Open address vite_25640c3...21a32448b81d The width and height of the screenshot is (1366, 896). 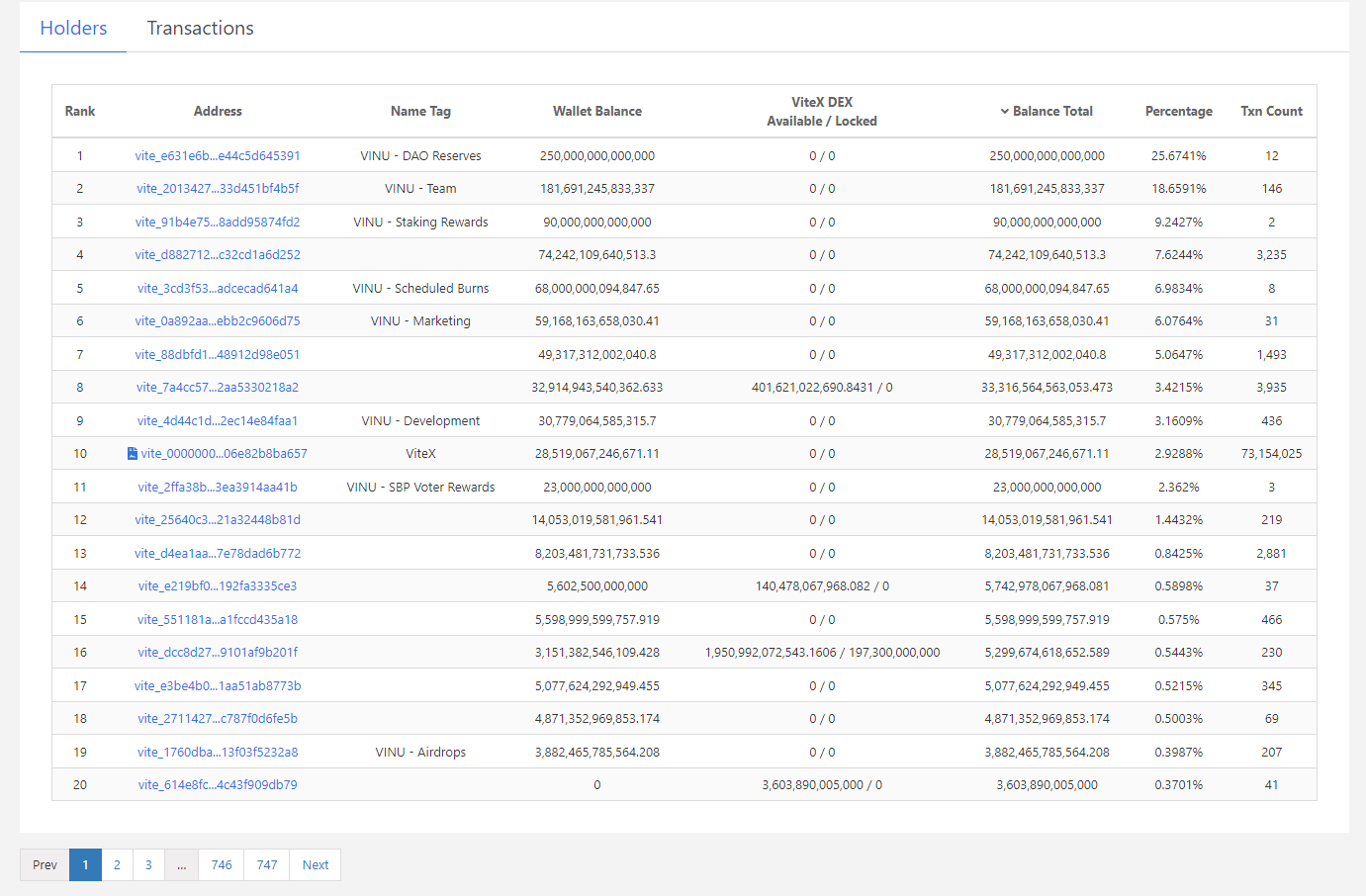[218, 520]
